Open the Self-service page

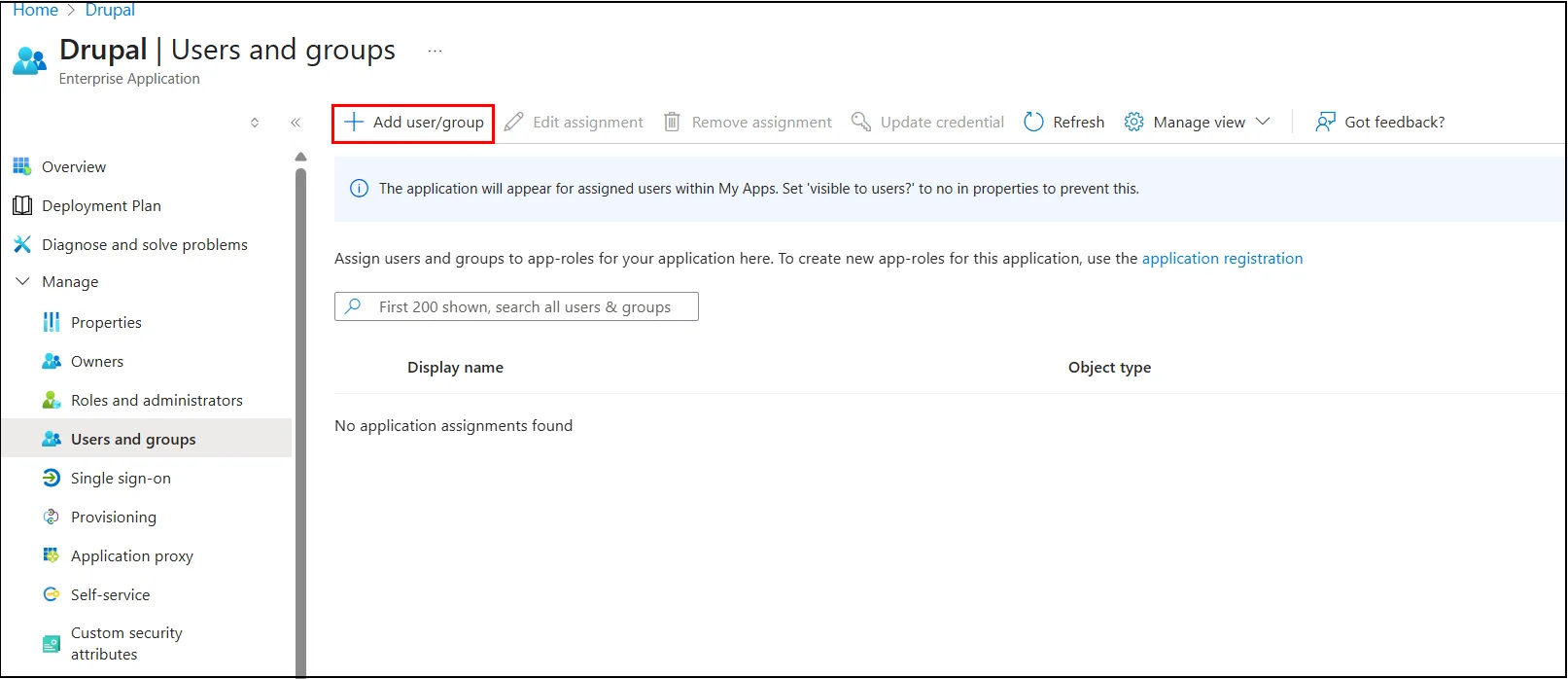[110, 594]
